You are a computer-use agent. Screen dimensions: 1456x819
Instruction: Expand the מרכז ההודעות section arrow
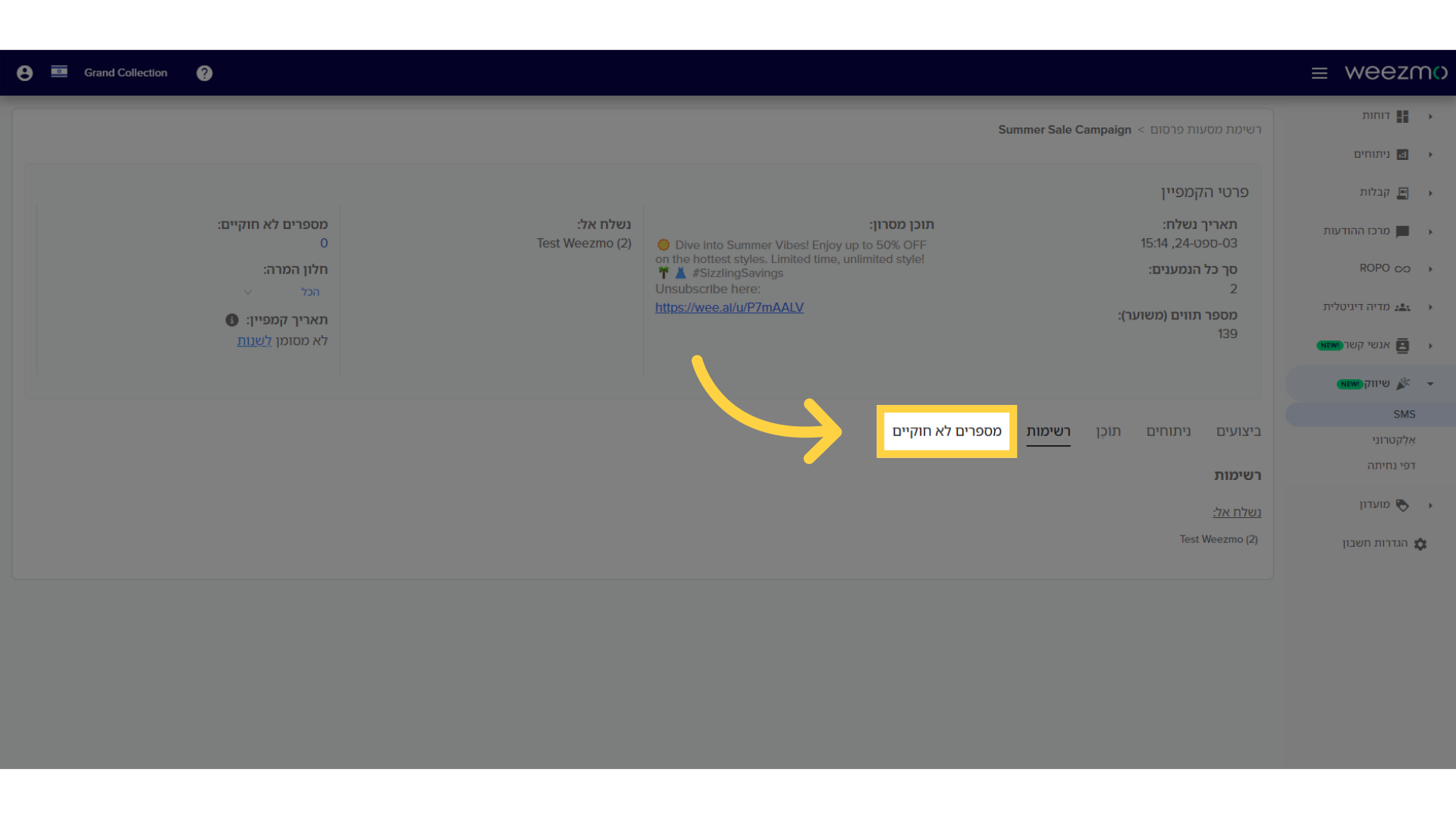[x=1430, y=231]
